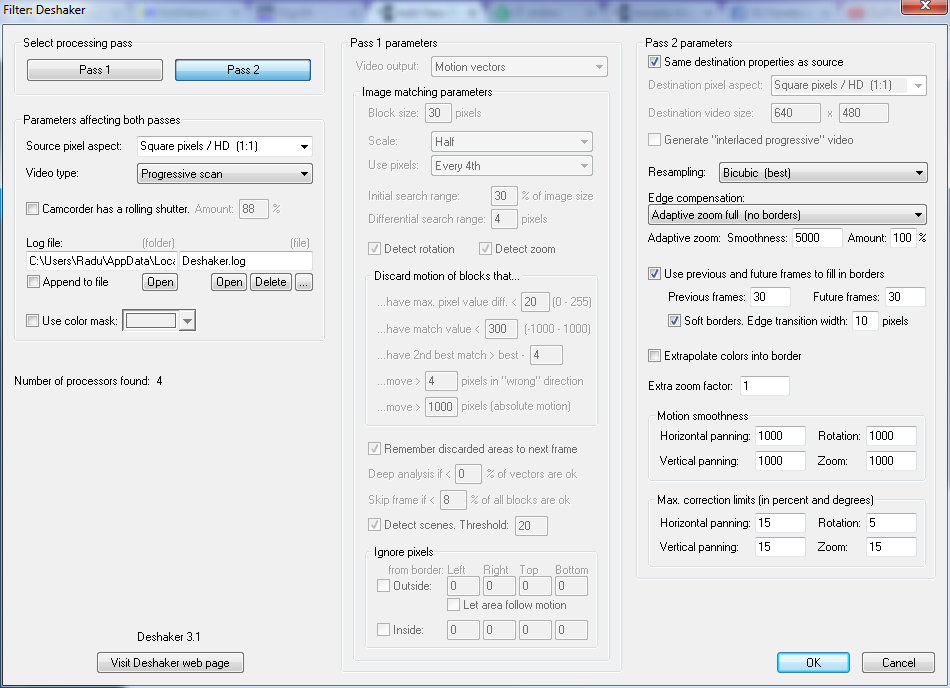Delete the log file
This screenshot has height=688, width=950.
tap(271, 282)
